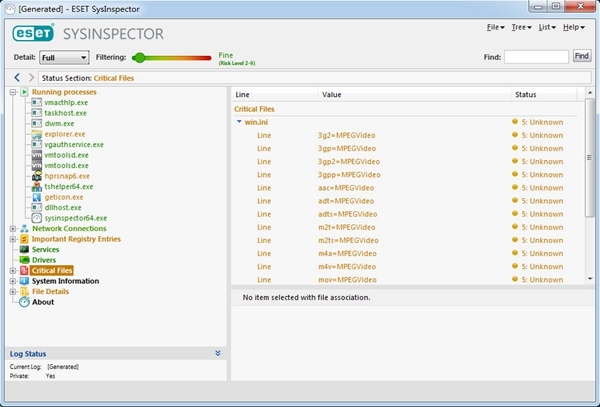Viewport: 600px width, 407px height.
Task: Click the taskhost.exe process icon
Action: [37, 113]
